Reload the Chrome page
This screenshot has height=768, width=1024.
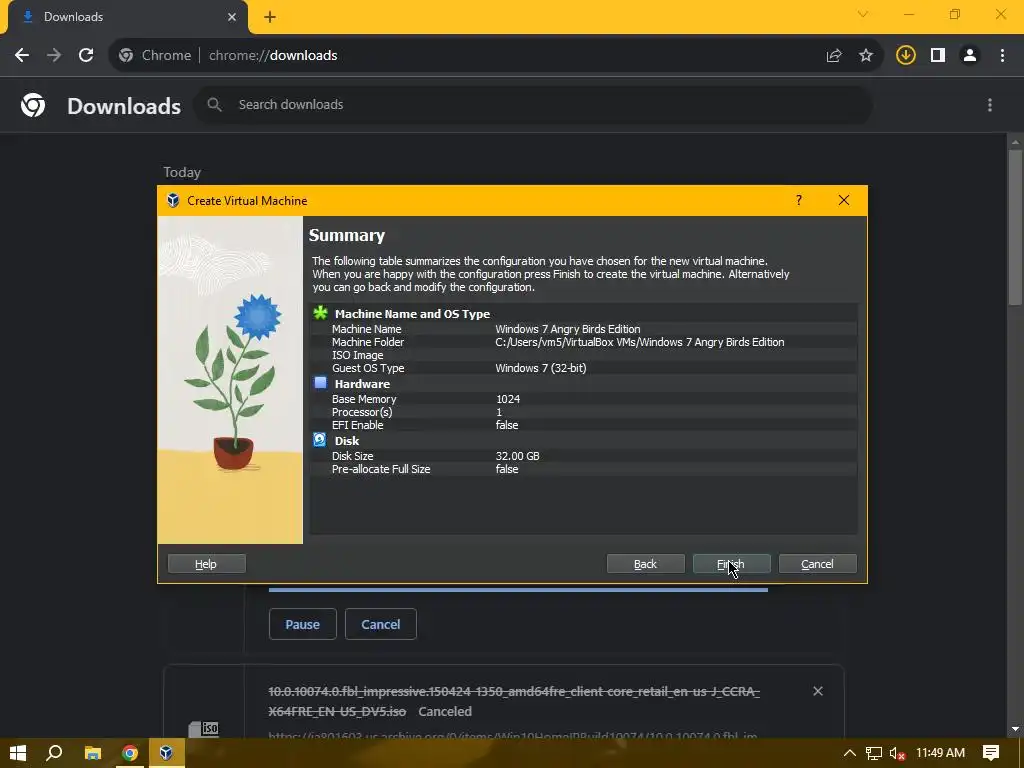tap(86, 56)
